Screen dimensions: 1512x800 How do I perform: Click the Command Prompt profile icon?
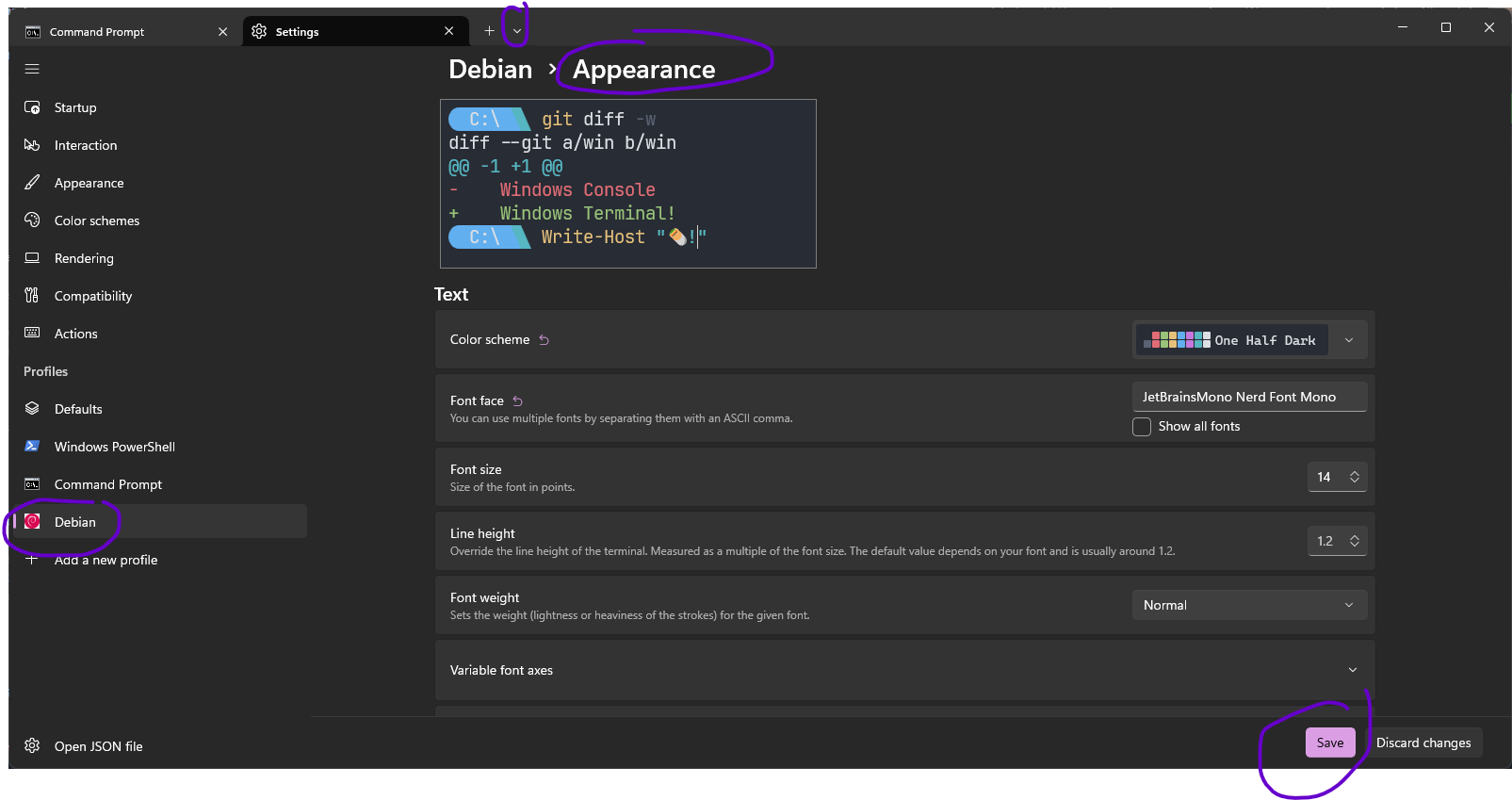[32, 484]
